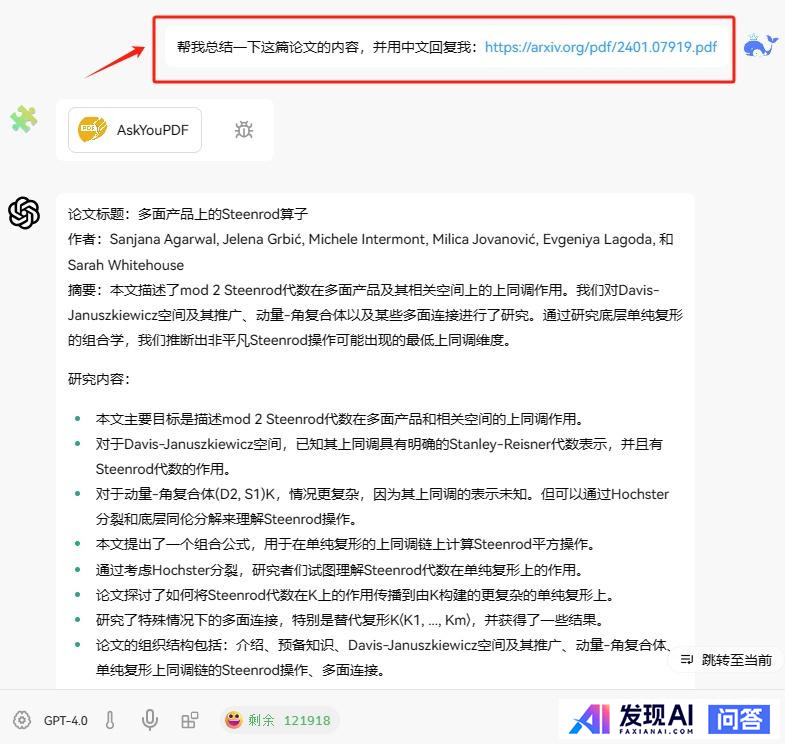Click the remaining balance 121918 badge
785x744 pixels.
coord(280,720)
